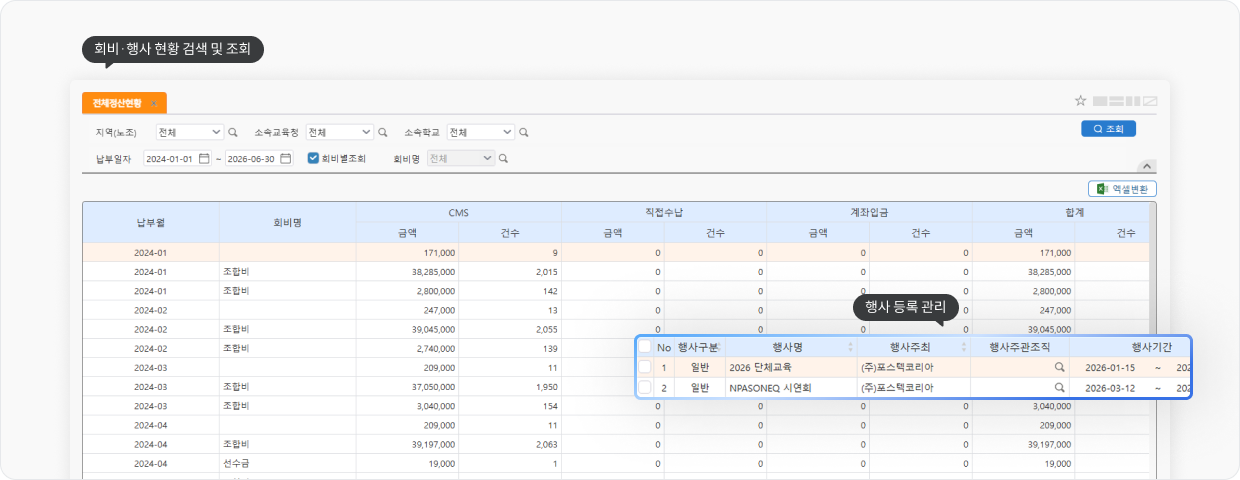1240x480 pixels.
Task: Open the 회비명 dropdown
Action: 461,158
